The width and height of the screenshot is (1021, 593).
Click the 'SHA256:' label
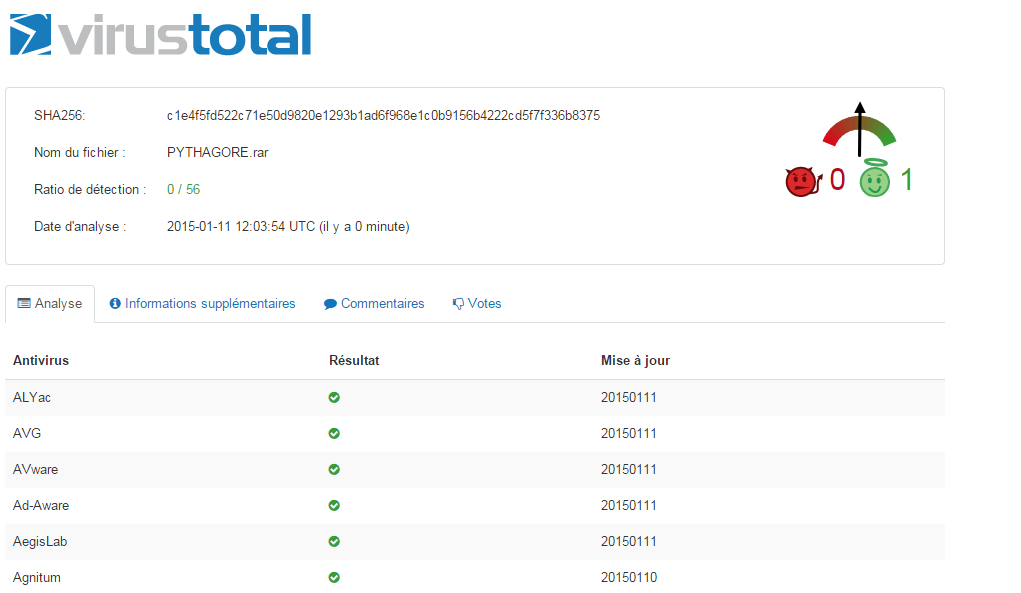tap(59, 116)
